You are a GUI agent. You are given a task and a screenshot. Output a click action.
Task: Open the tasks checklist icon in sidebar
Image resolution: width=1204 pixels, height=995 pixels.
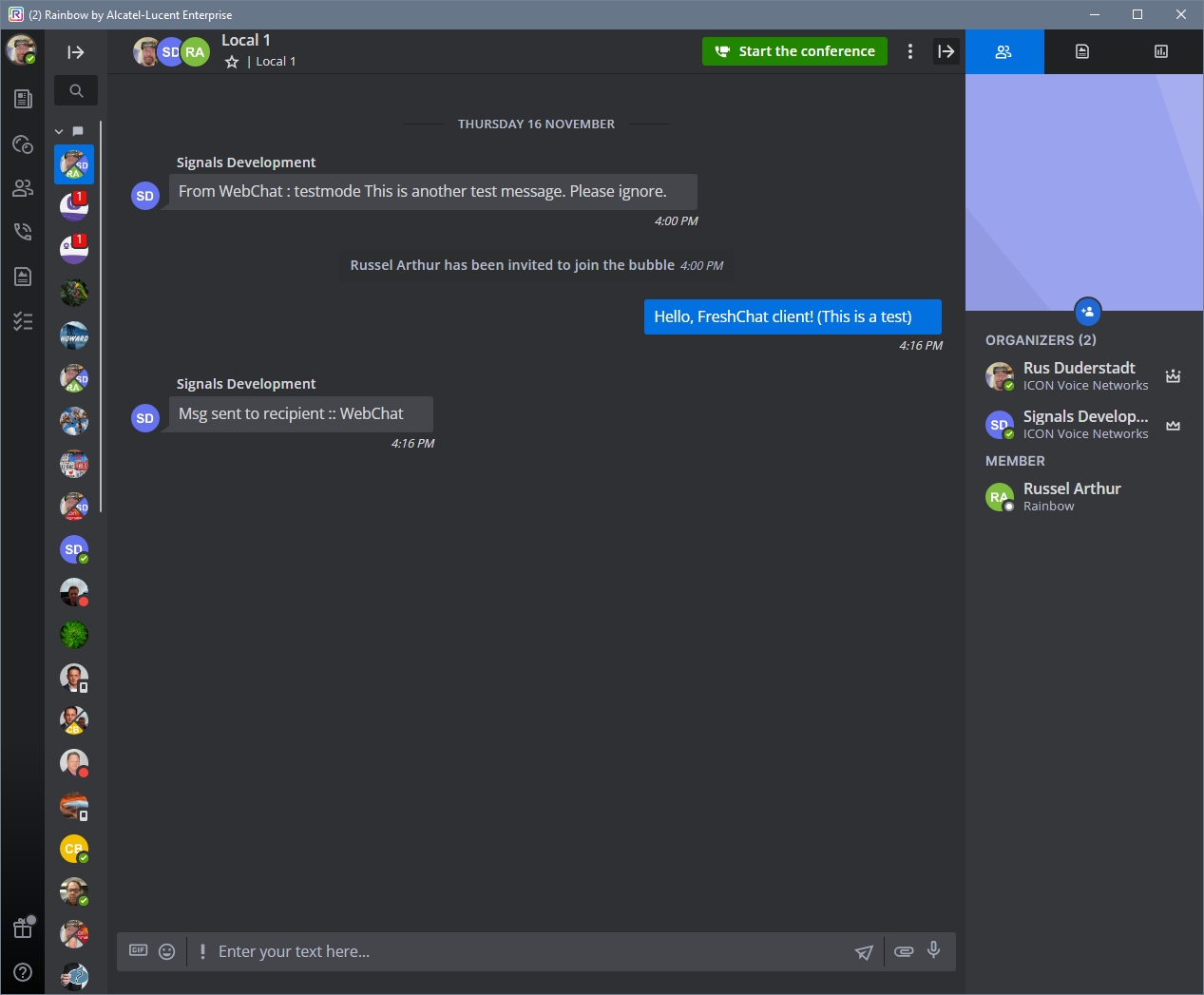(x=23, y=321)
